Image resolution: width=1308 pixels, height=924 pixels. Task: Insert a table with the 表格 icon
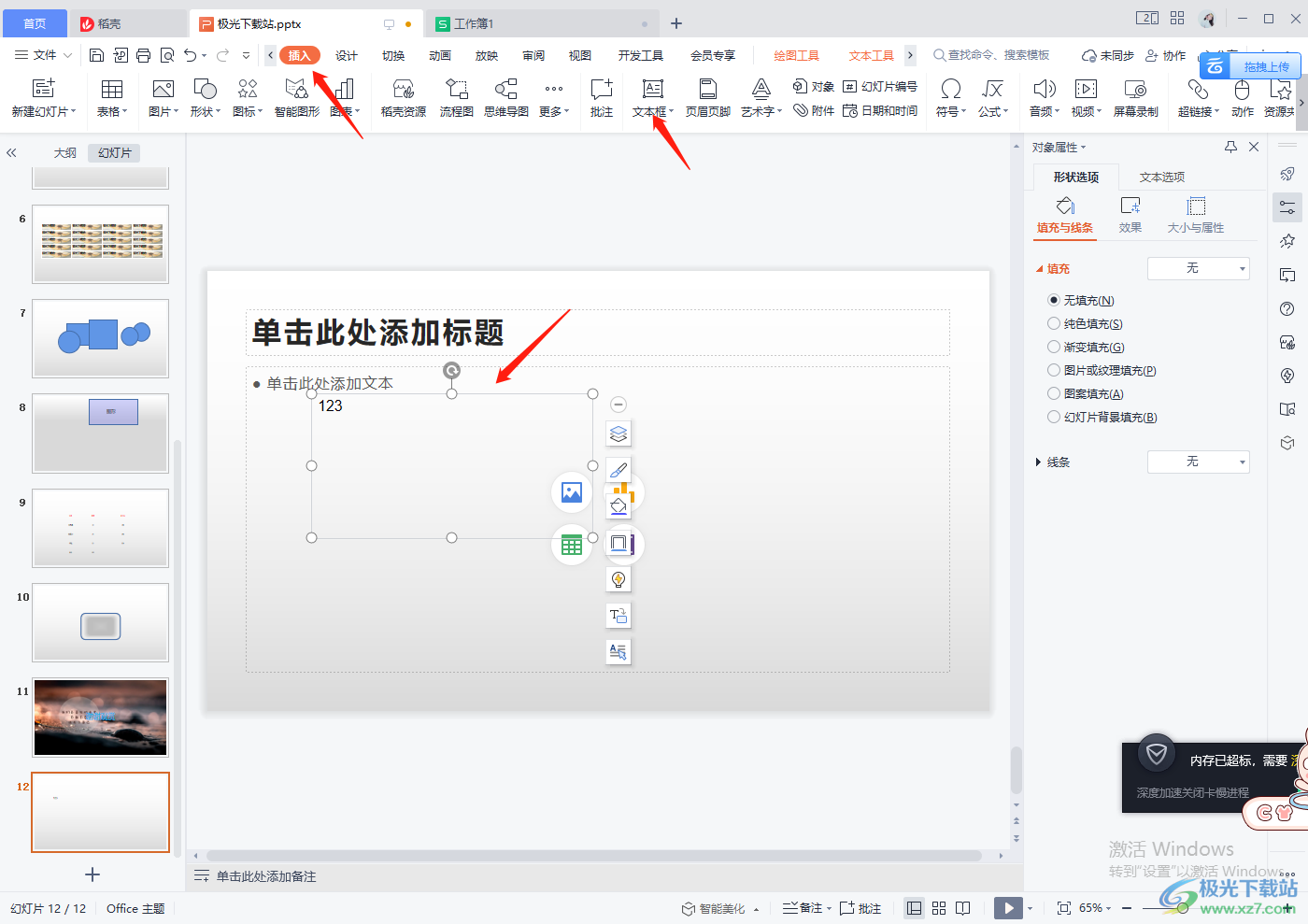(112, 89)
